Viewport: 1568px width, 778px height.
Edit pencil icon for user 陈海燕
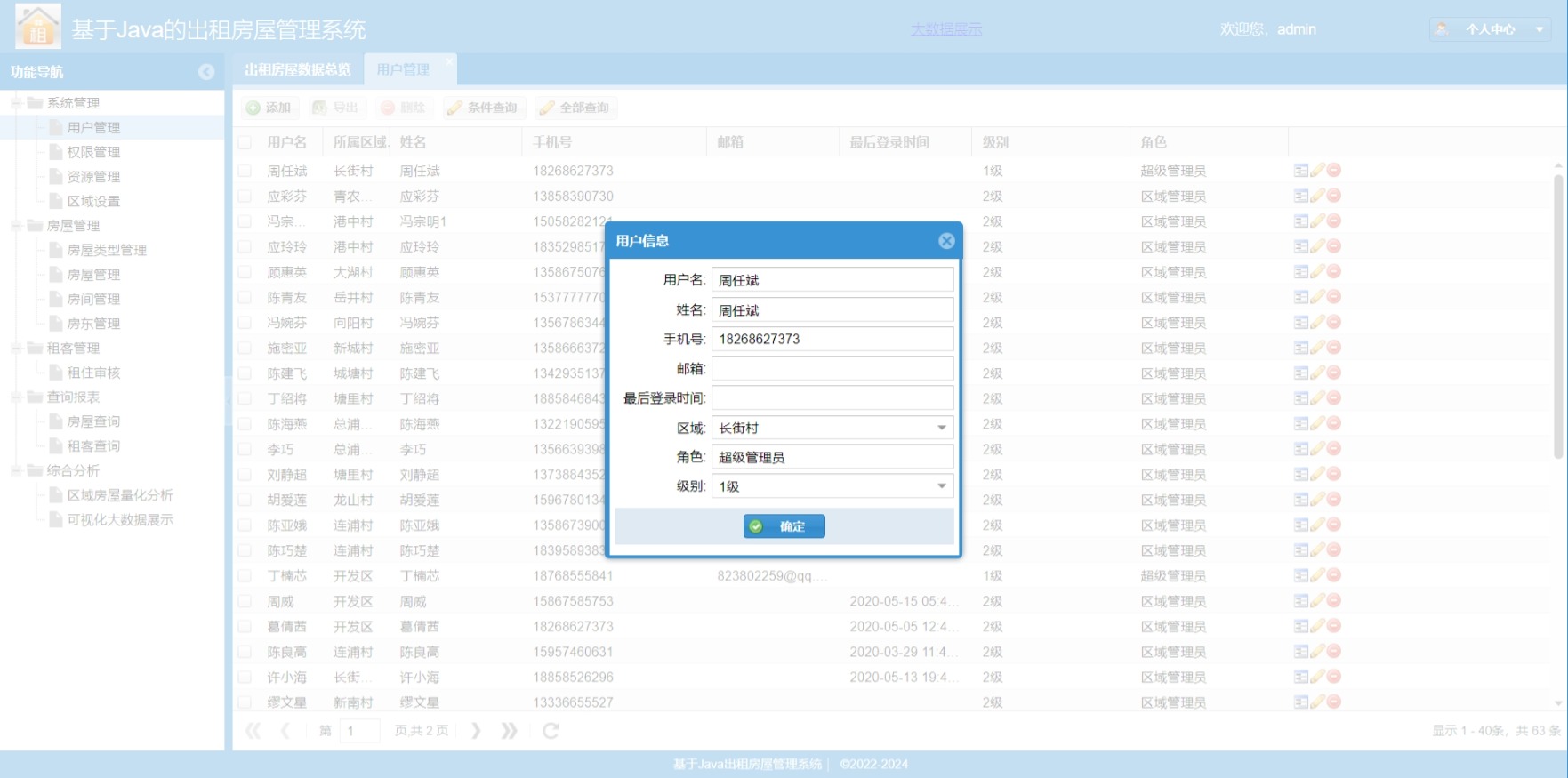coord(1317,423)
